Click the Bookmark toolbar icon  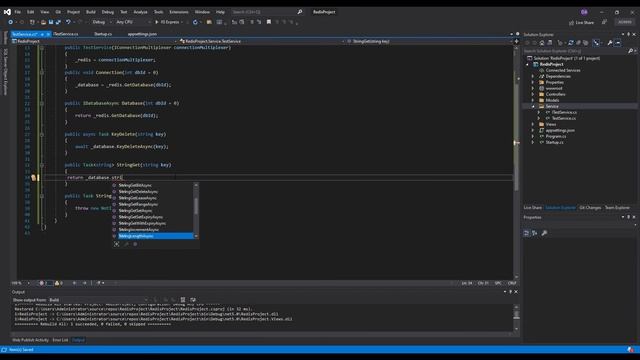pyautogui.click(x=269, y=22)
